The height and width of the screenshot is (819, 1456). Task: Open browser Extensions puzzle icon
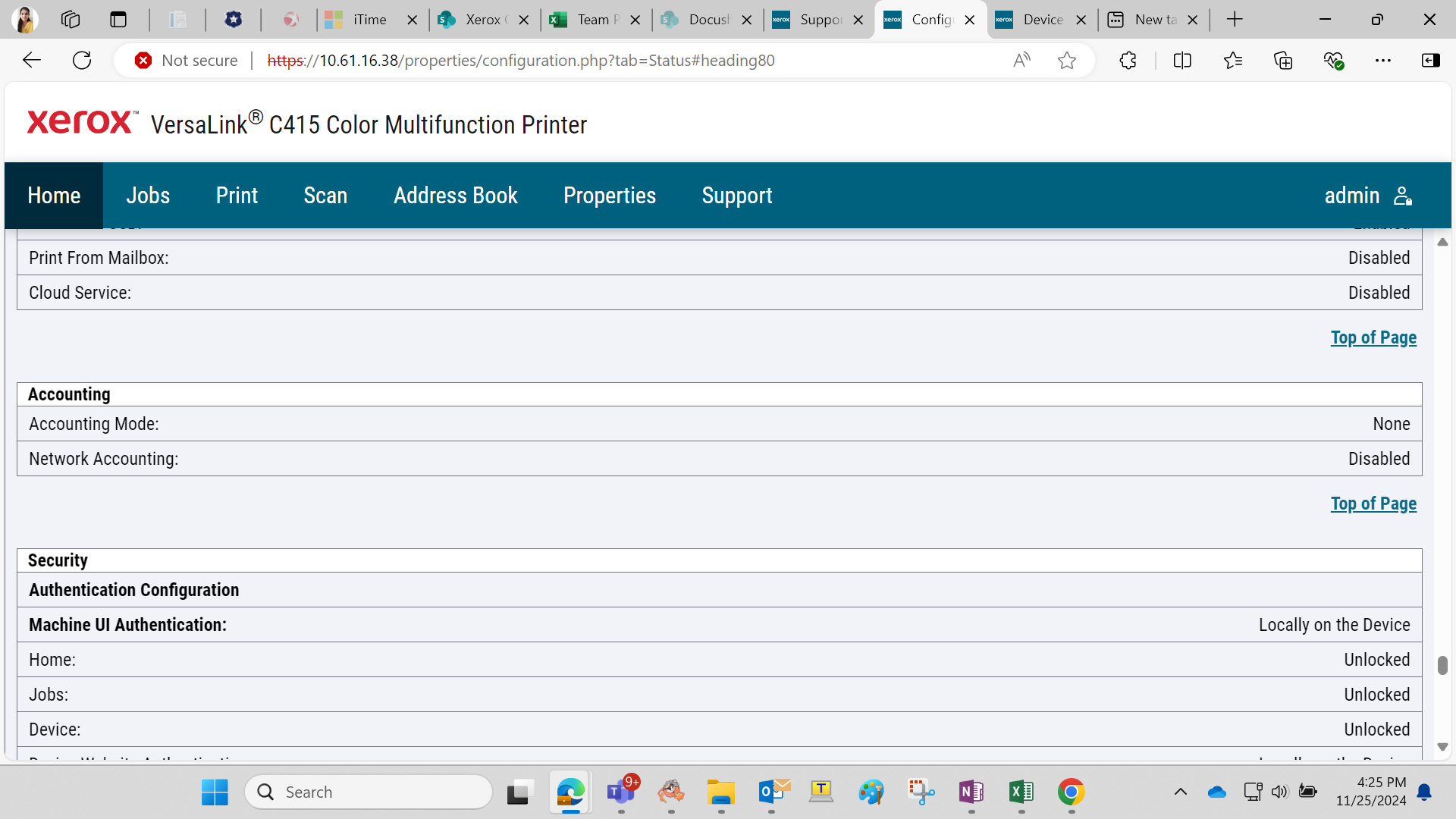point(1128,61)
